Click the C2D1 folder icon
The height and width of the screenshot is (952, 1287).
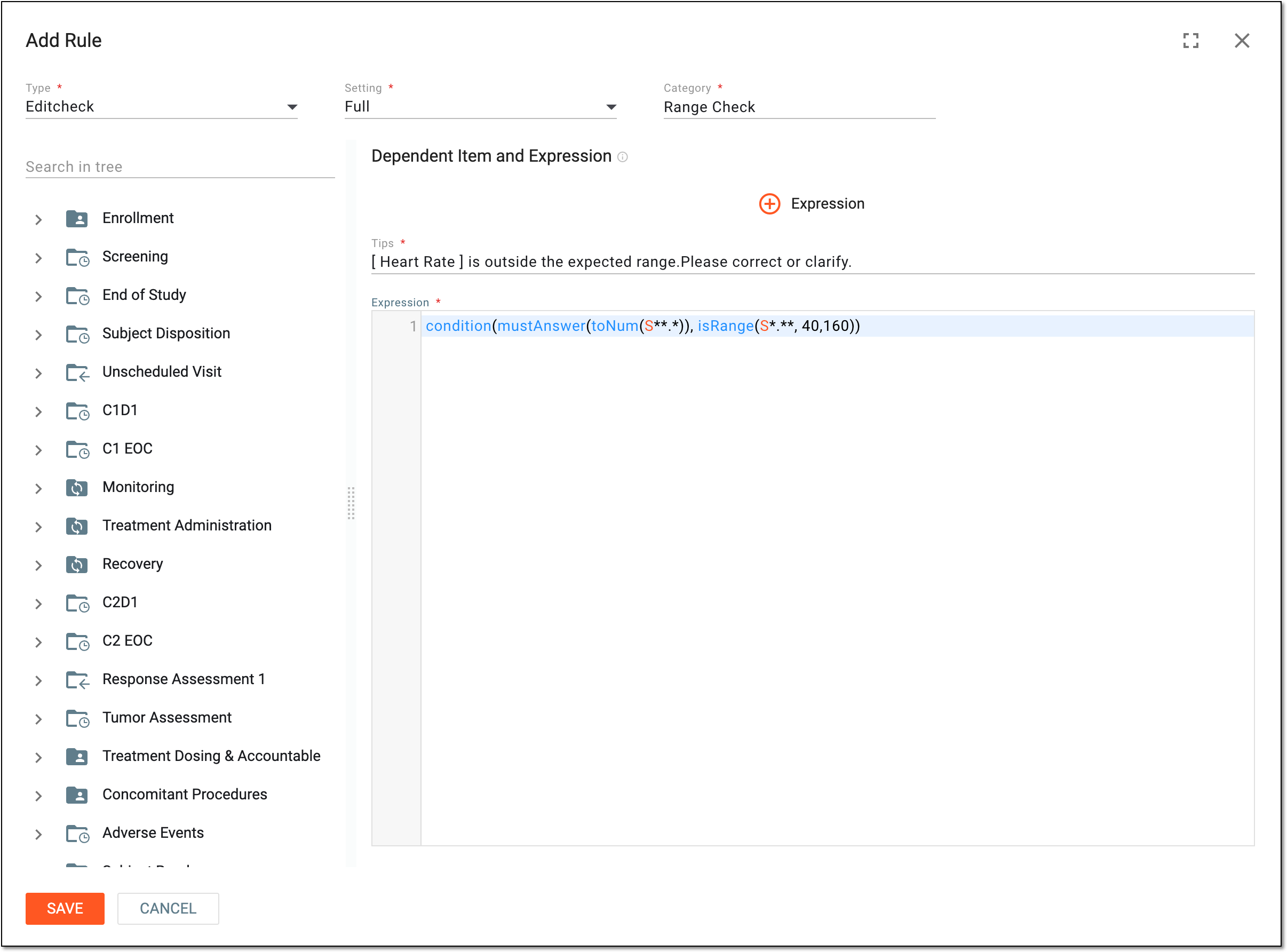tap(77, 603)
